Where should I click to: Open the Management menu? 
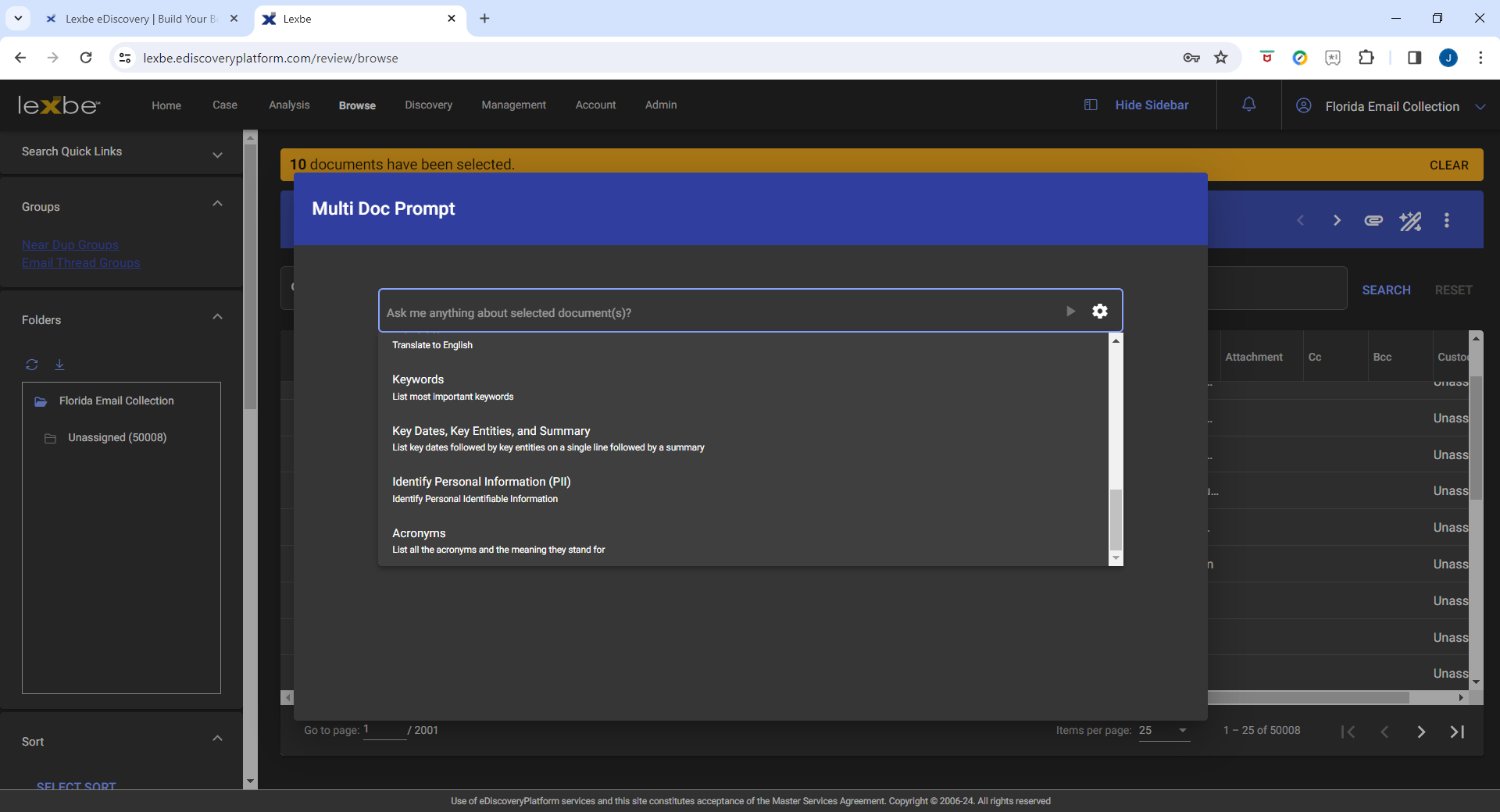click(x=513, y=105)
